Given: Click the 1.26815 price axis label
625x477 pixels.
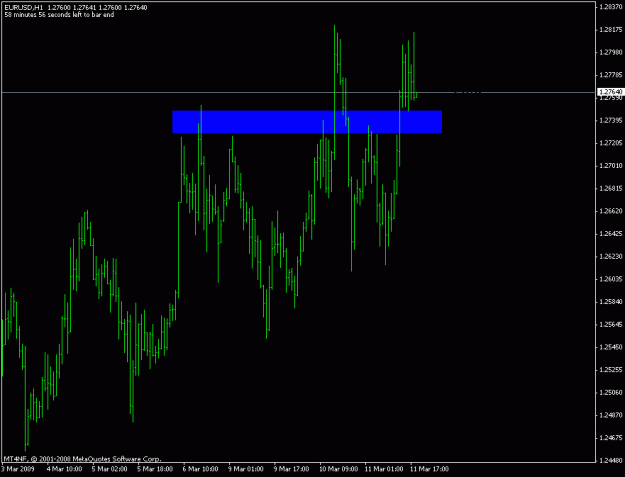Looking at the screenshot, I should coord(611,188).
